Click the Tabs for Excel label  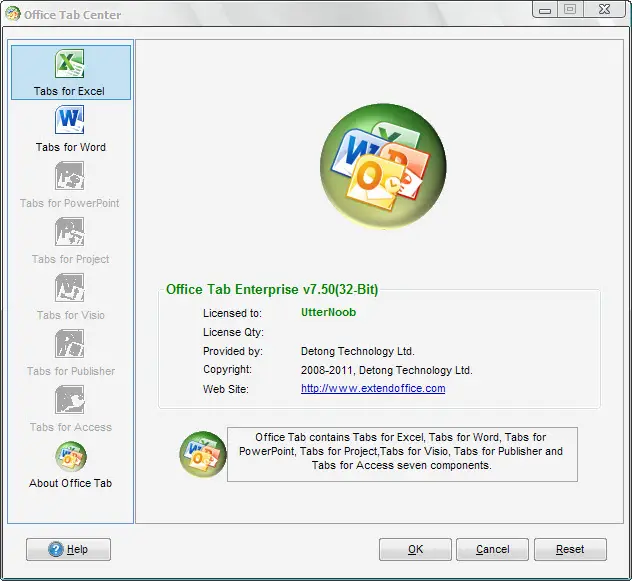click(69, 91)
